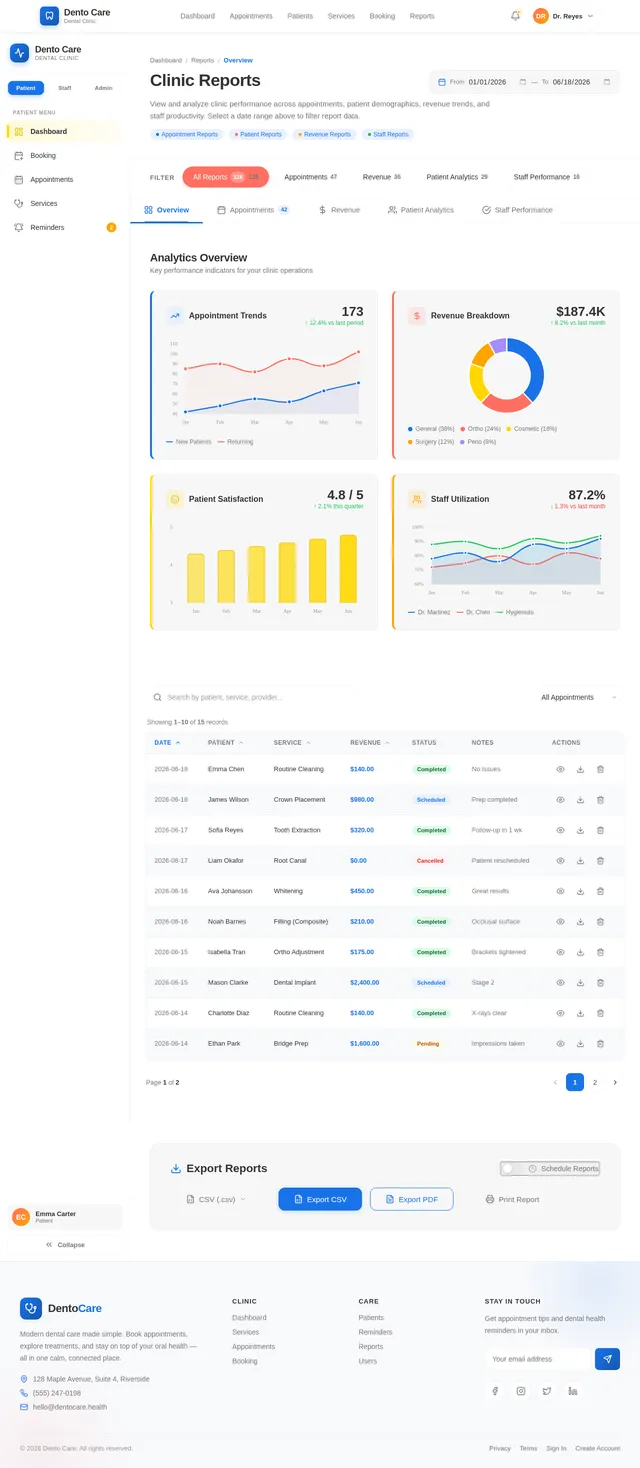Open the Instagram footer icon
640x1468 pixels.
tap(521, 1391)
